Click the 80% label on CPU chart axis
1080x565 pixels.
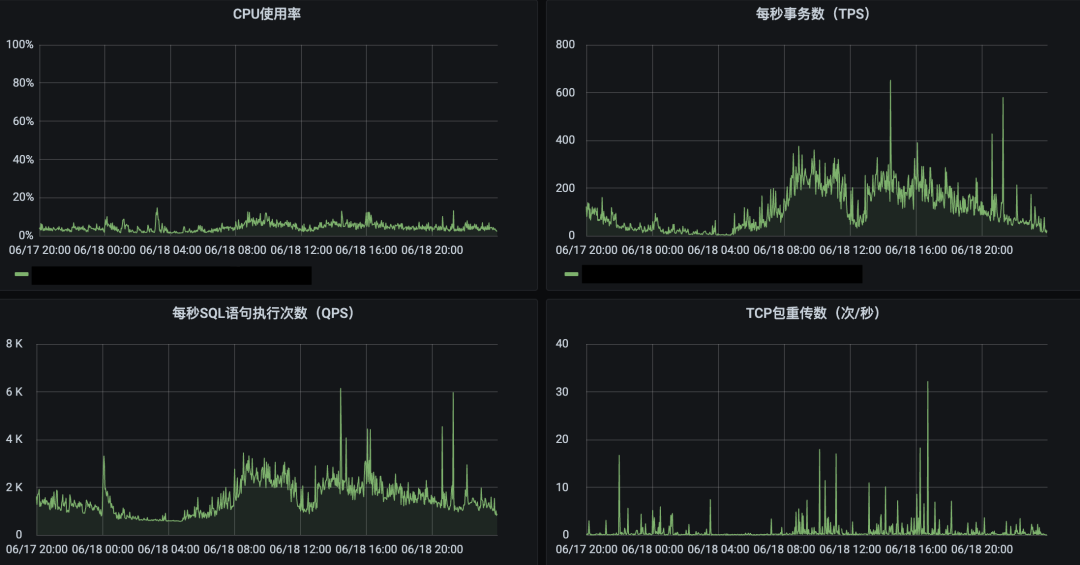click(22, 83)
